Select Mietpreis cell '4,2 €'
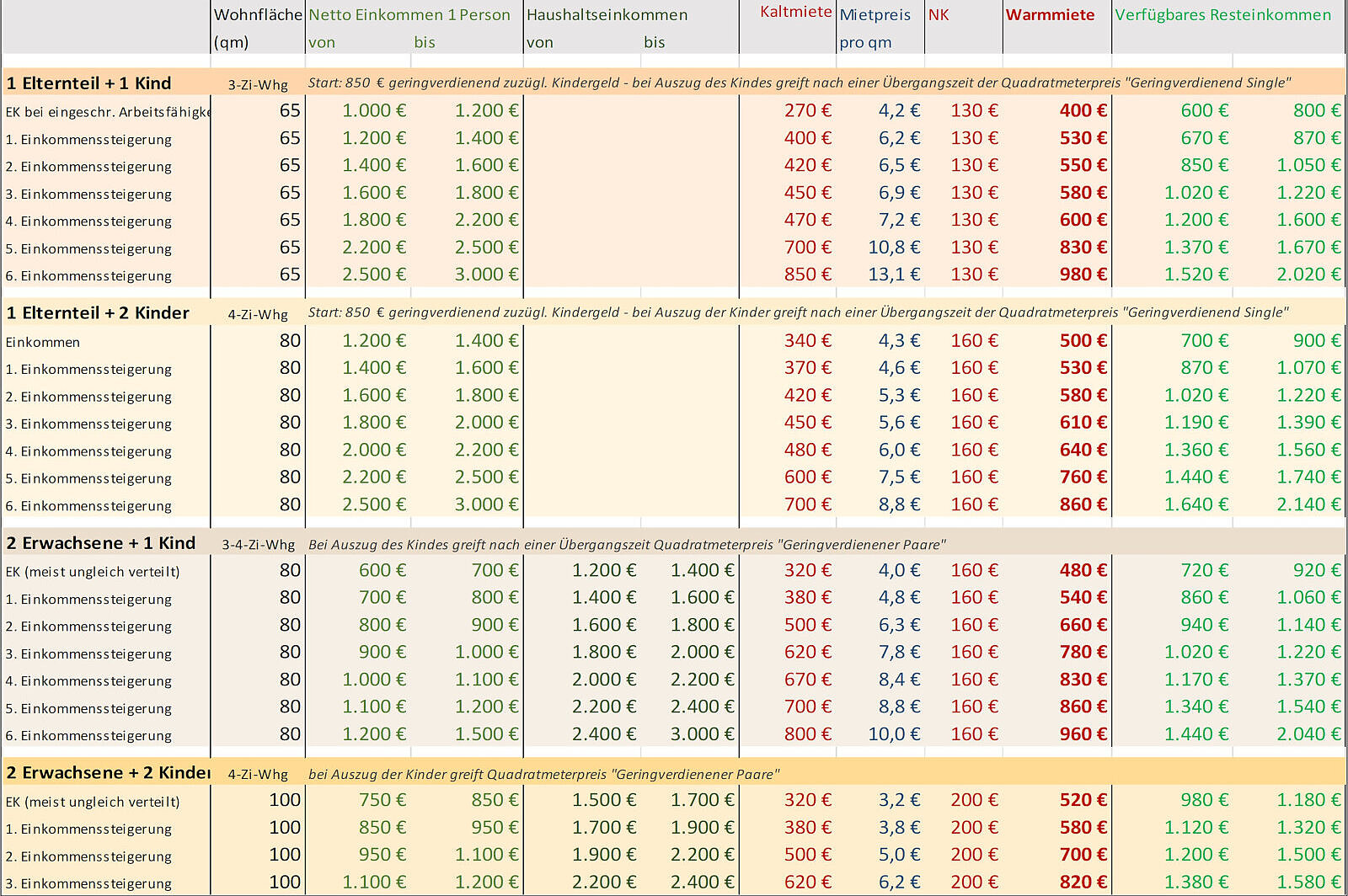Image resolution: width=1348 pixels, height=896 pixels. (x=899, y=110)
